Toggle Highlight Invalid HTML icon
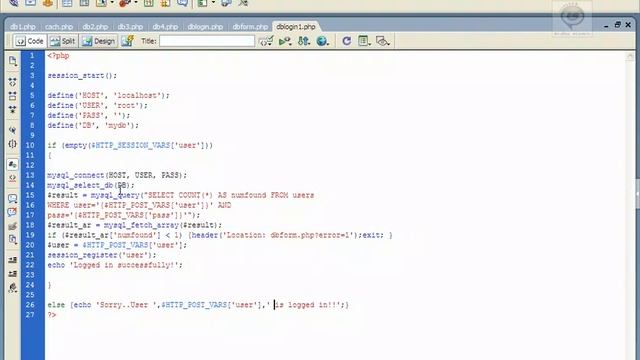The width and height of the screenshot is (640, 360). coord(13,178)
